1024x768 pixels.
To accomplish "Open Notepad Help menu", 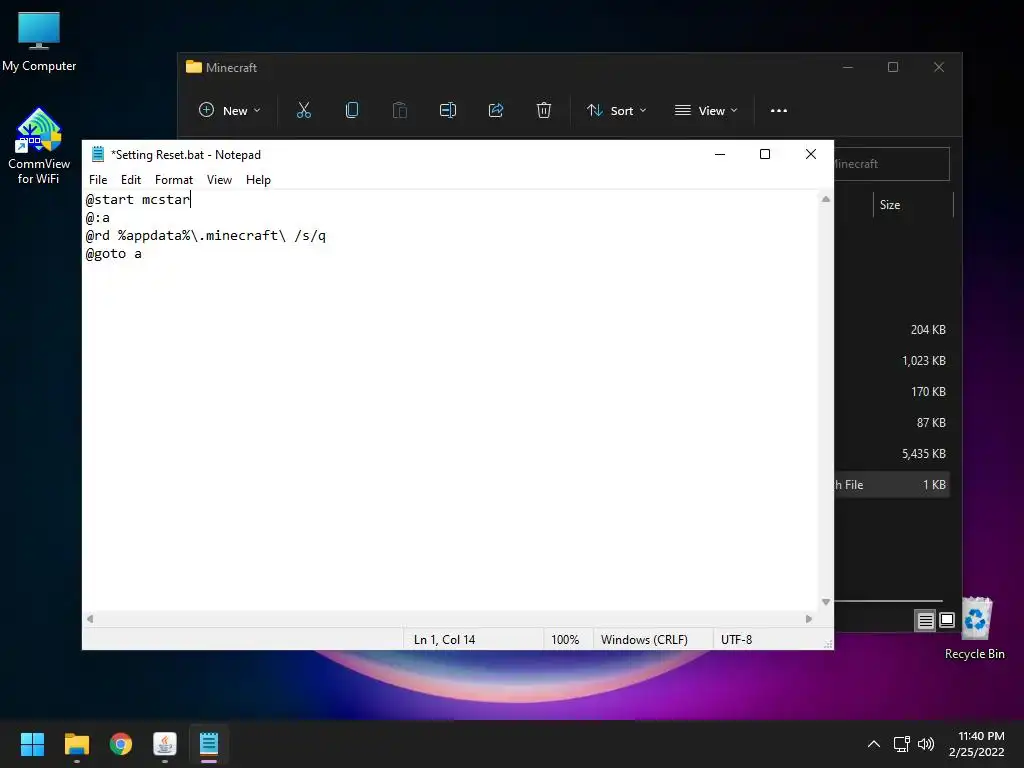I will click(x=258, y=180).
